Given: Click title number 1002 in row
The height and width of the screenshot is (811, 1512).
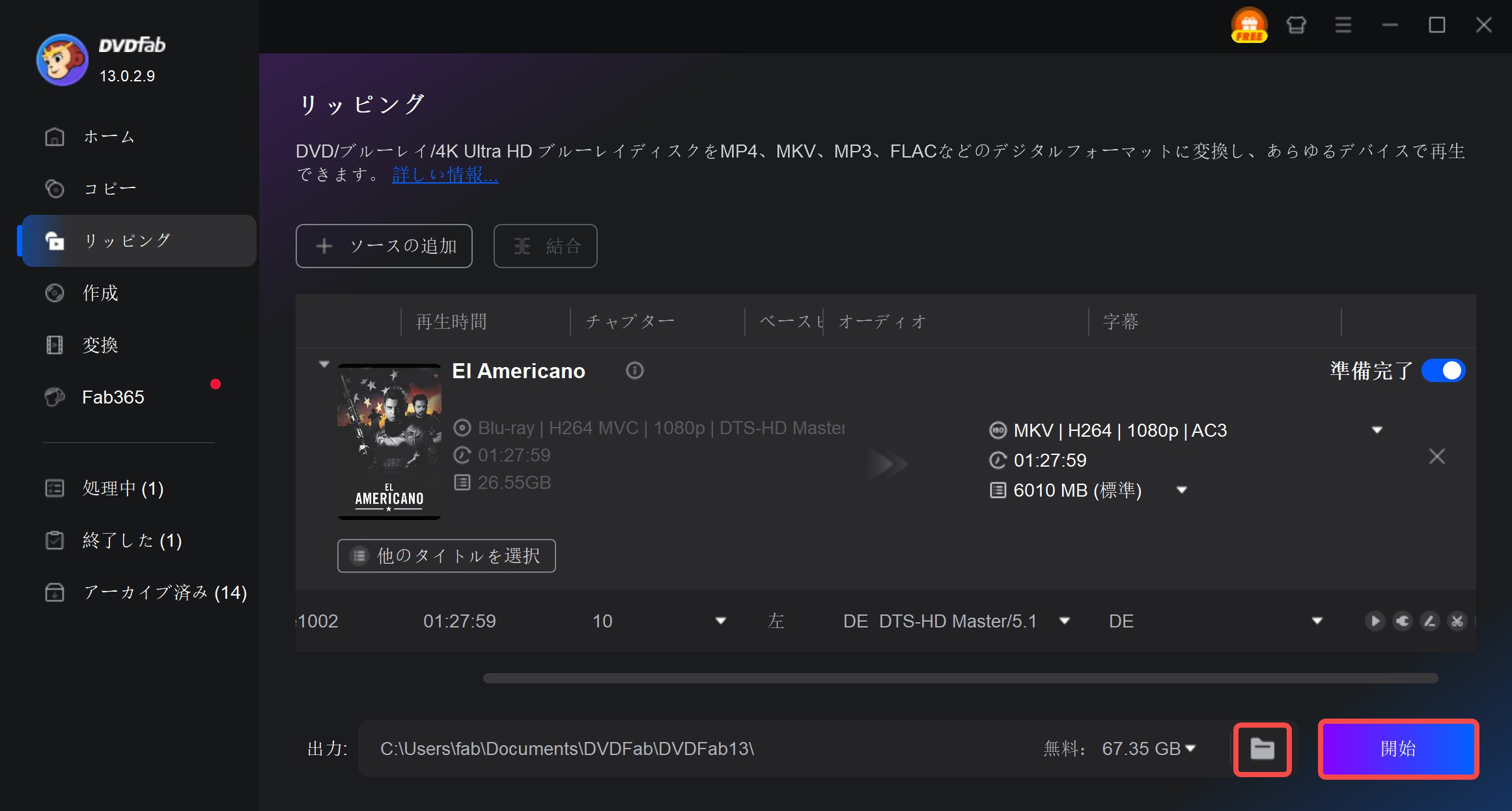Looking at the screenshot, I should click(317, 621).
